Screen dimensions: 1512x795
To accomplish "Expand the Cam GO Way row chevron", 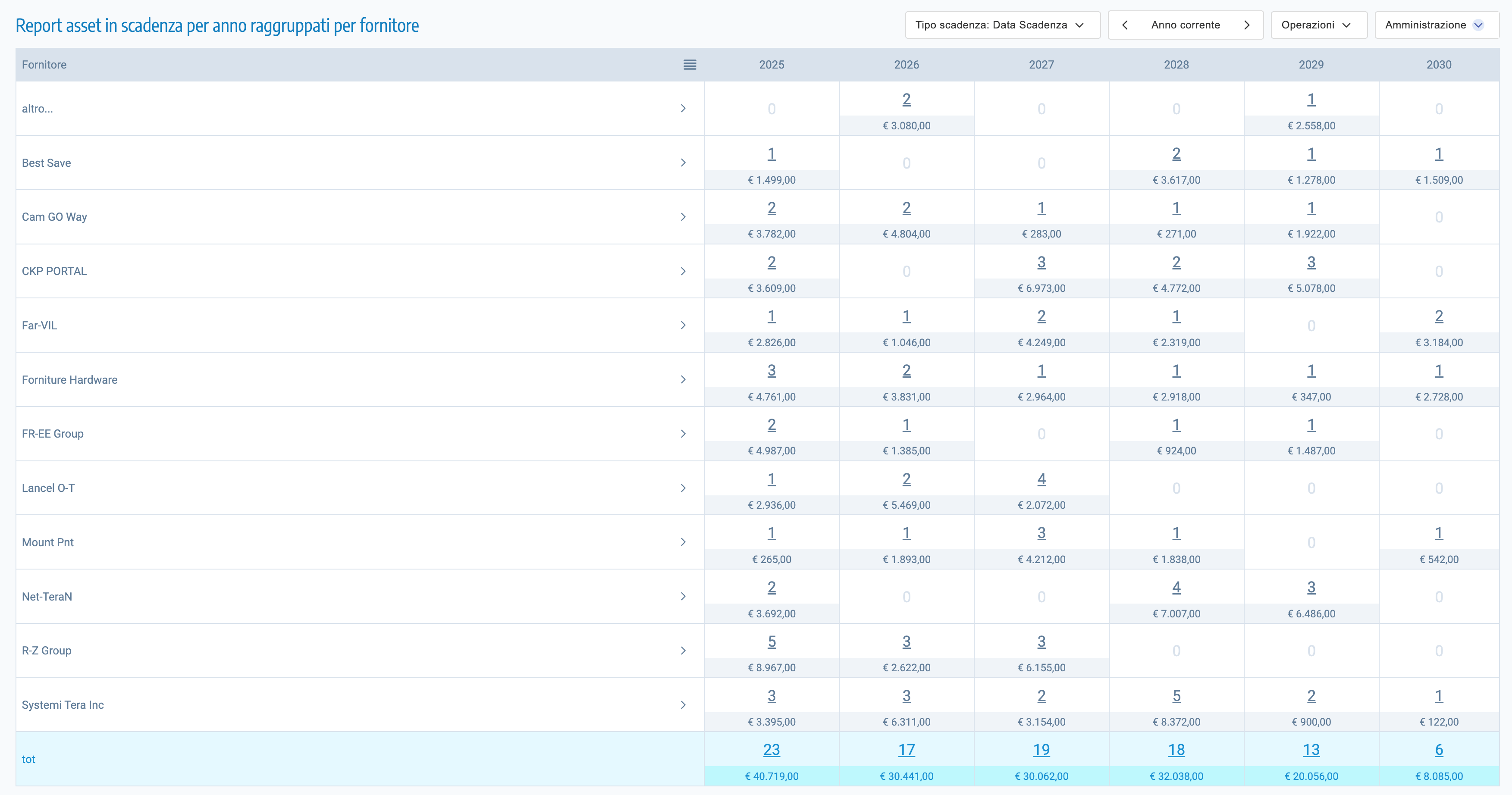I will click(683, 217).
